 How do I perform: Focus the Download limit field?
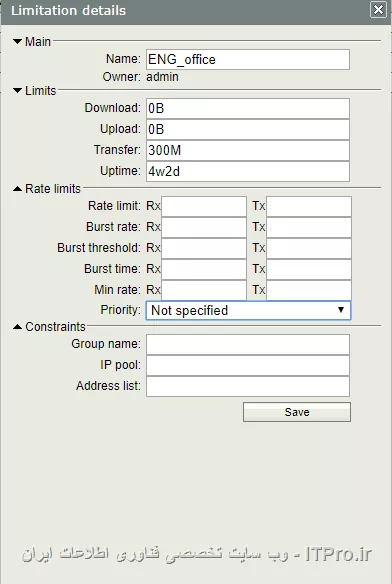[248, 108]
